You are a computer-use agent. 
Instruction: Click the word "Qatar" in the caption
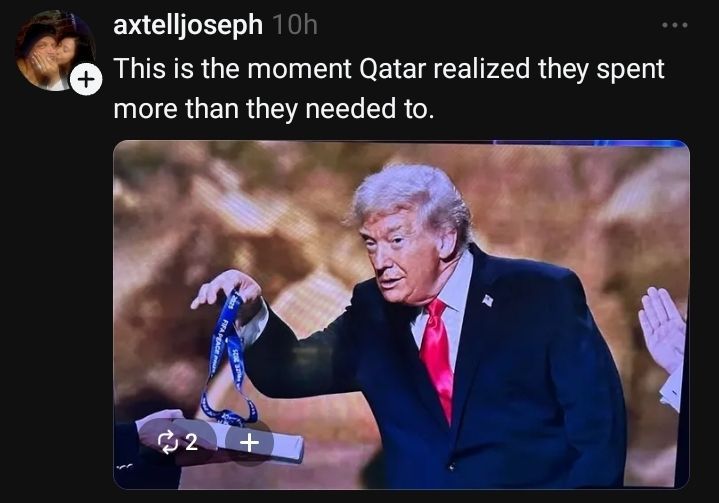click(393, 69)
